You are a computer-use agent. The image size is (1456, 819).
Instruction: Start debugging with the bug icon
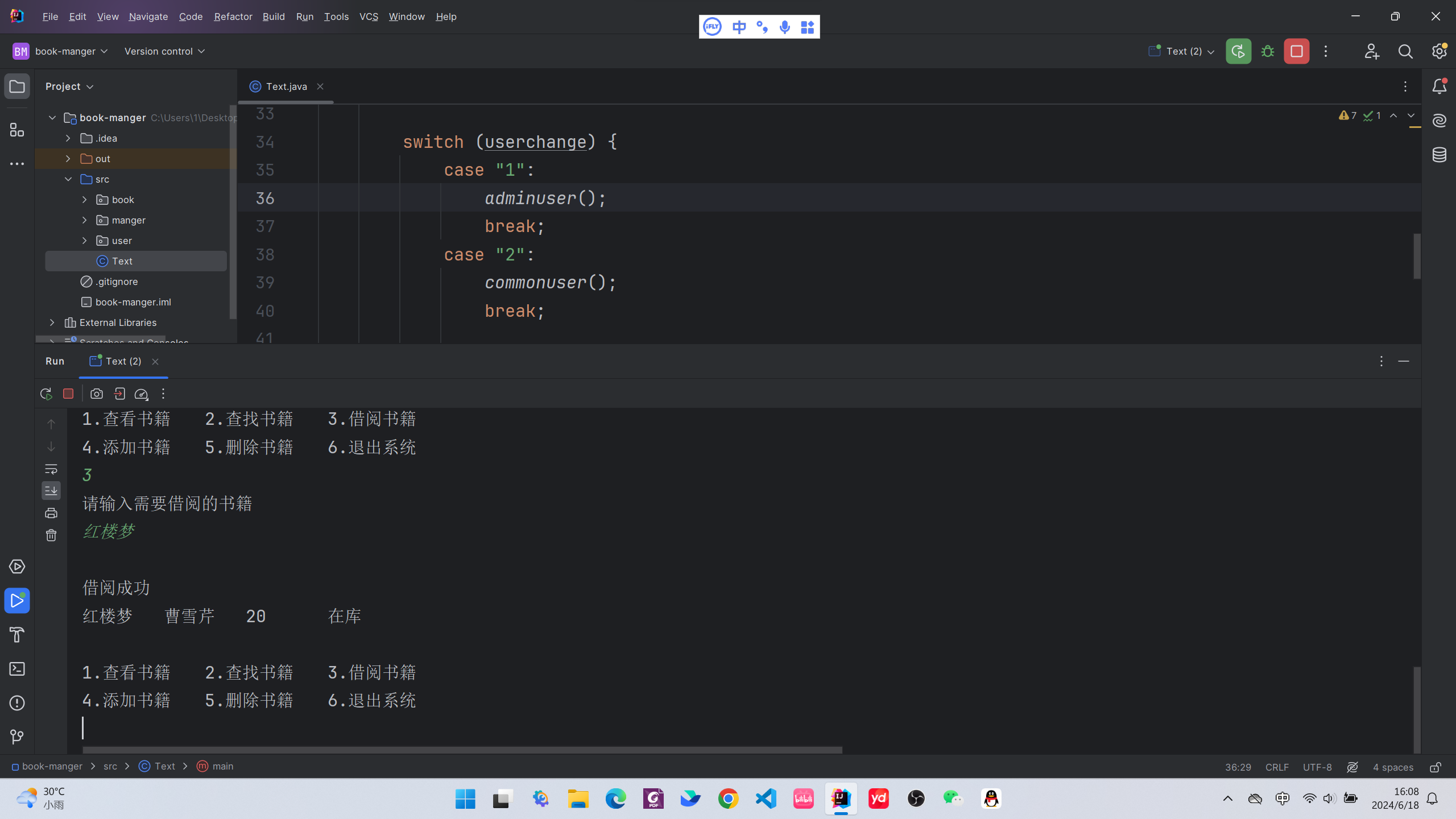(1267, 51)
